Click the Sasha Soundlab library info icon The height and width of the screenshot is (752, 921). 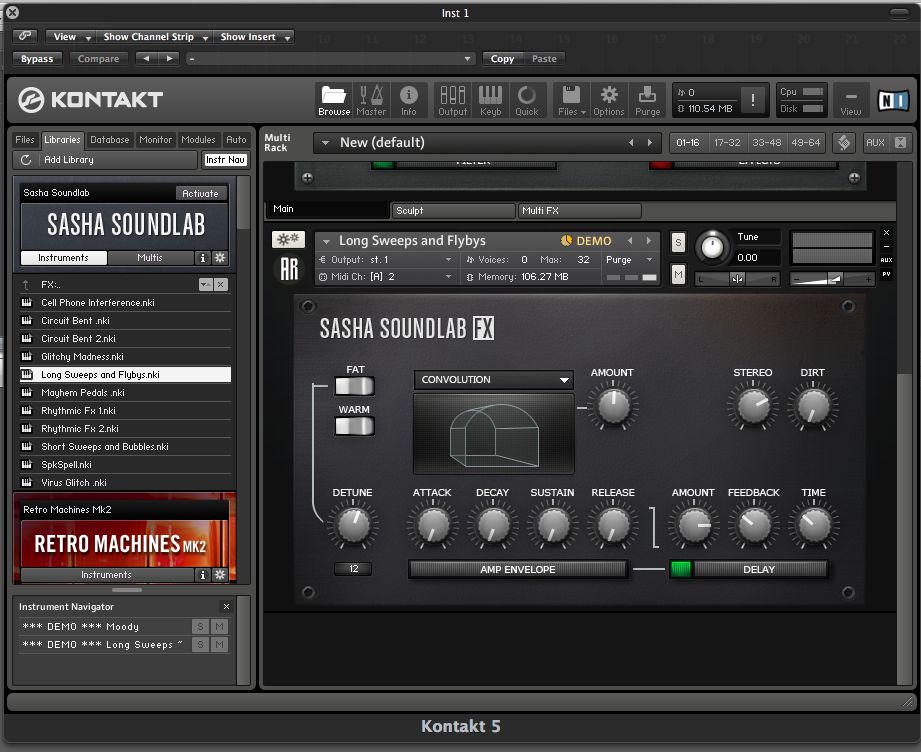click(x=203, y=258)
